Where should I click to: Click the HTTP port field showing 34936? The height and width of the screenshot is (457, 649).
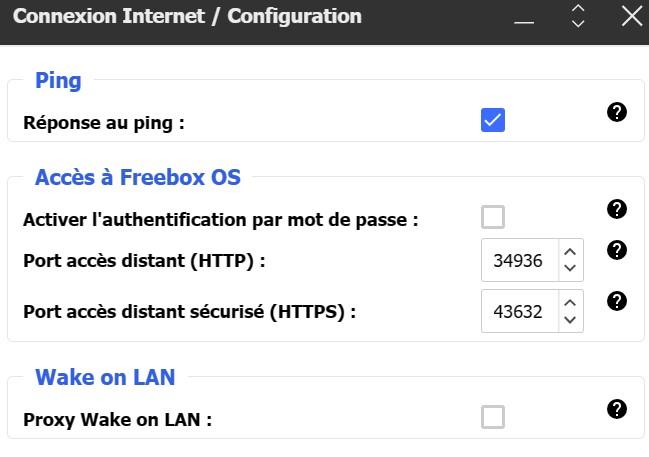[518, 261]
